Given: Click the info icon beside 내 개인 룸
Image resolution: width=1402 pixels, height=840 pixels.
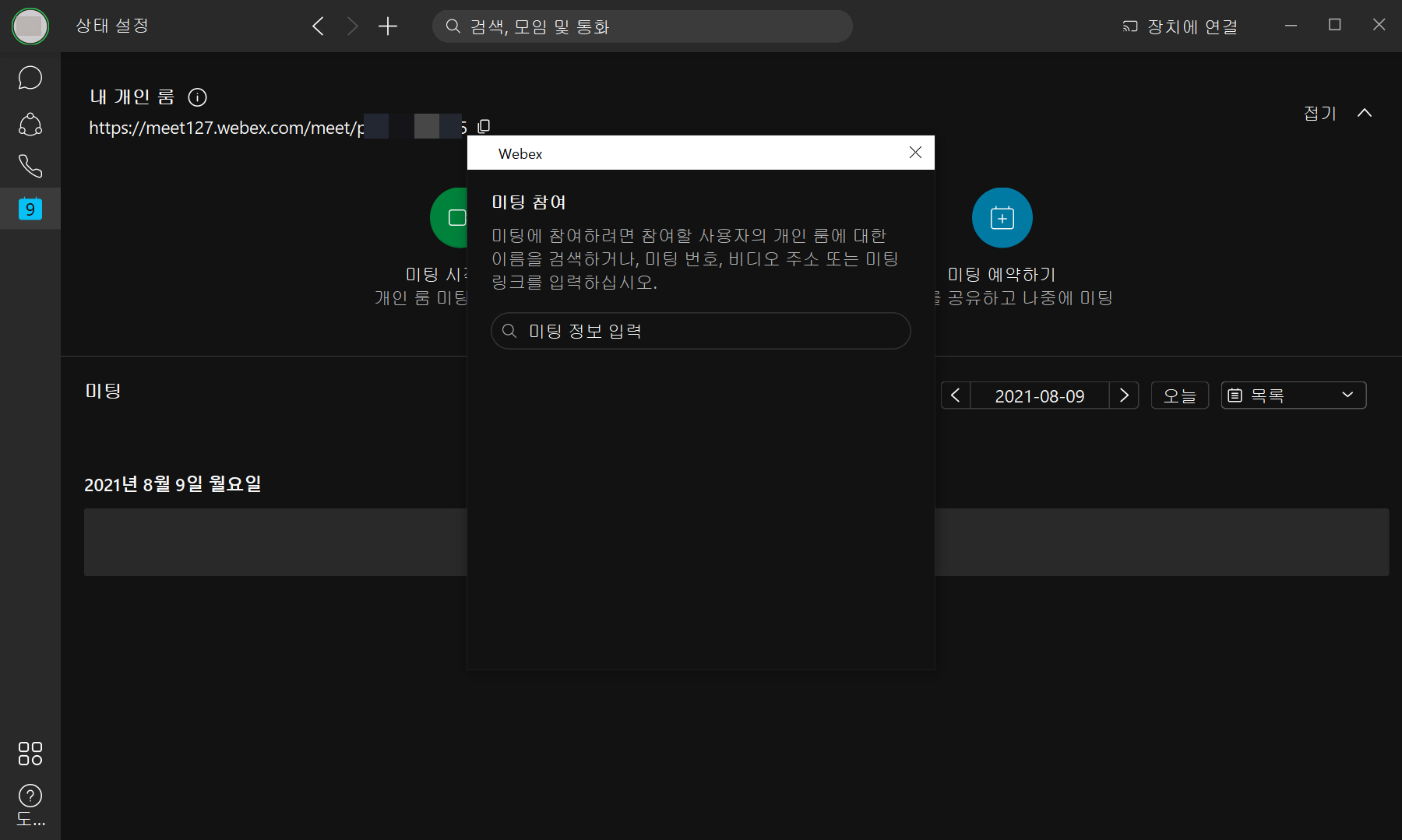Looking at the screenshot, I should point(197,97).
